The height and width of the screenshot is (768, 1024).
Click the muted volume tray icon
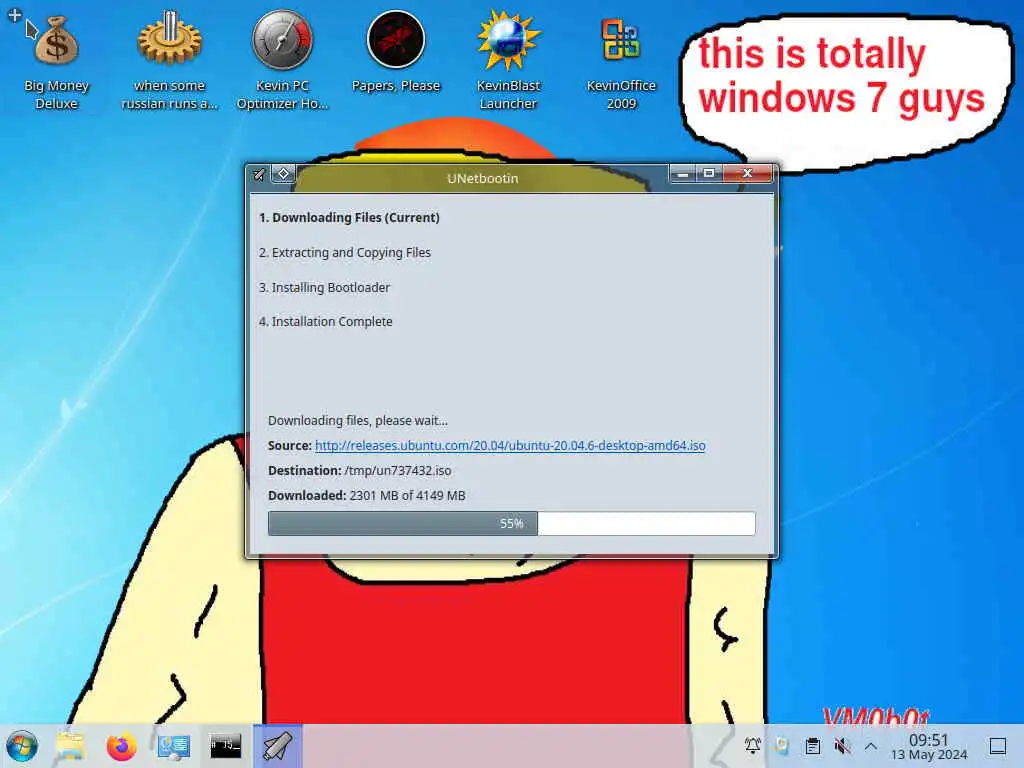842,746
